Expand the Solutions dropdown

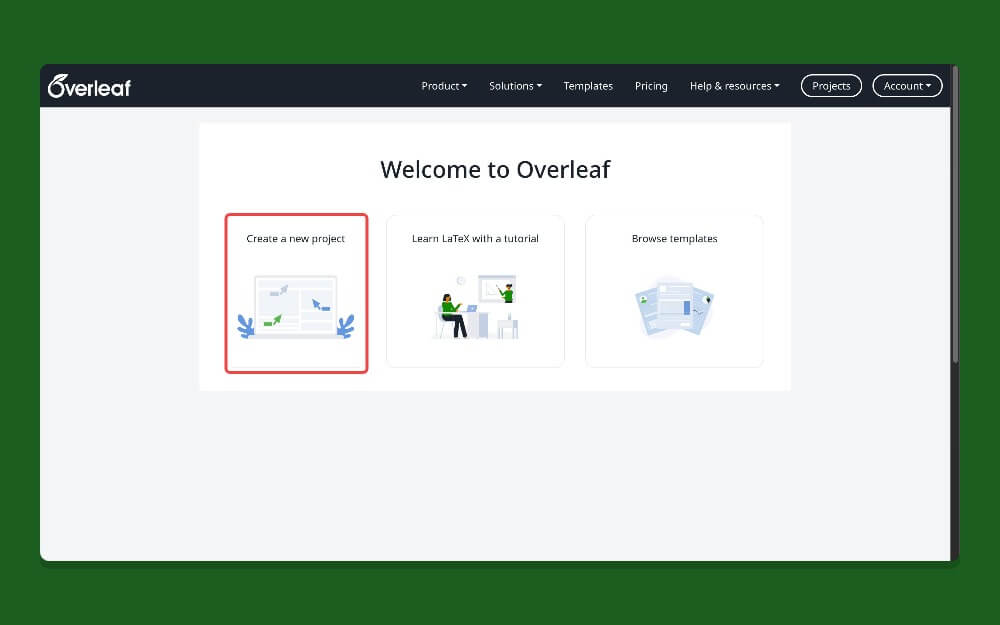pyautogui.click(x=515, y=86)
